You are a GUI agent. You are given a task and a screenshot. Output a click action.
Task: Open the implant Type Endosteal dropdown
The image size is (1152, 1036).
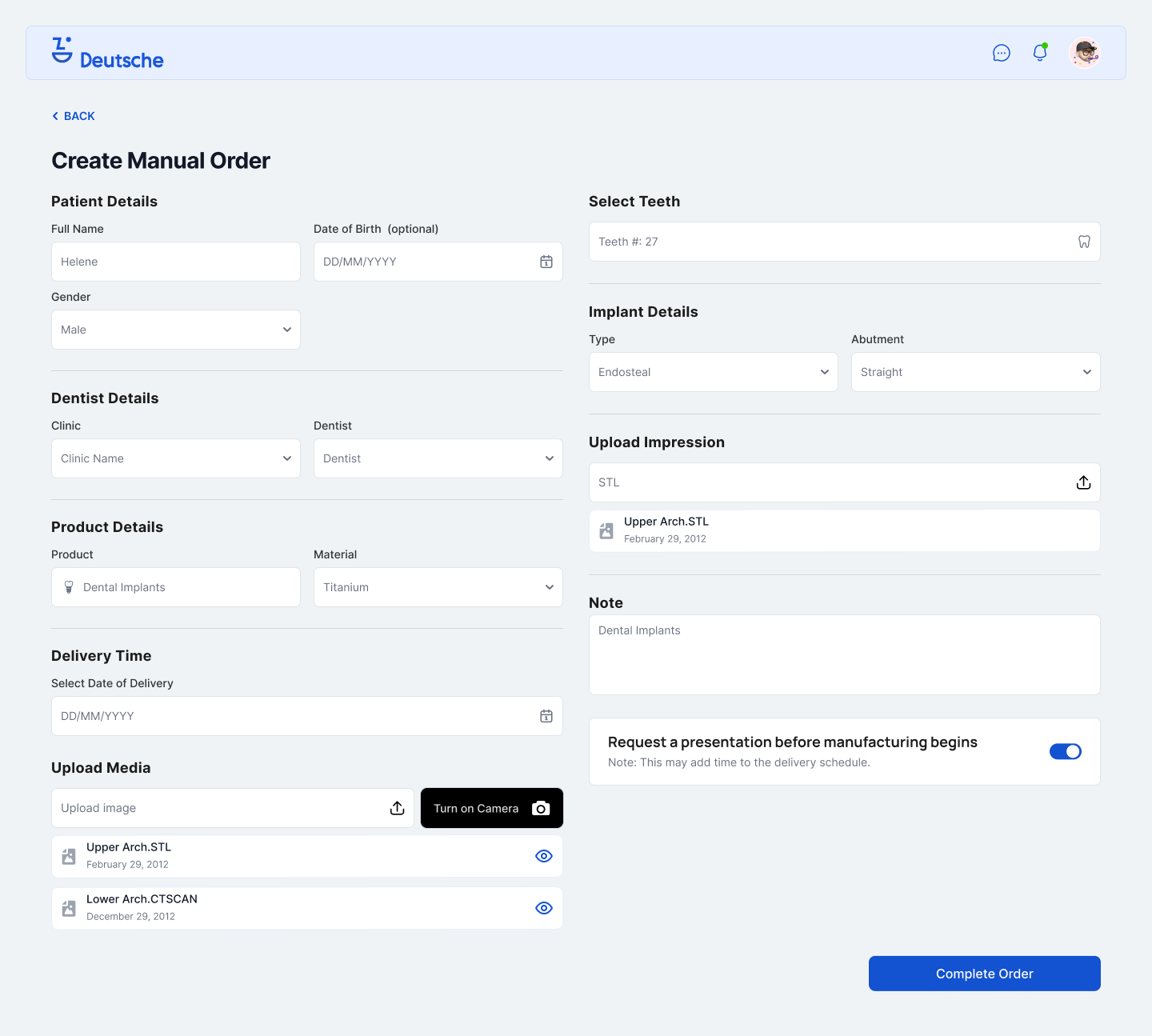[x=714, y=372]
